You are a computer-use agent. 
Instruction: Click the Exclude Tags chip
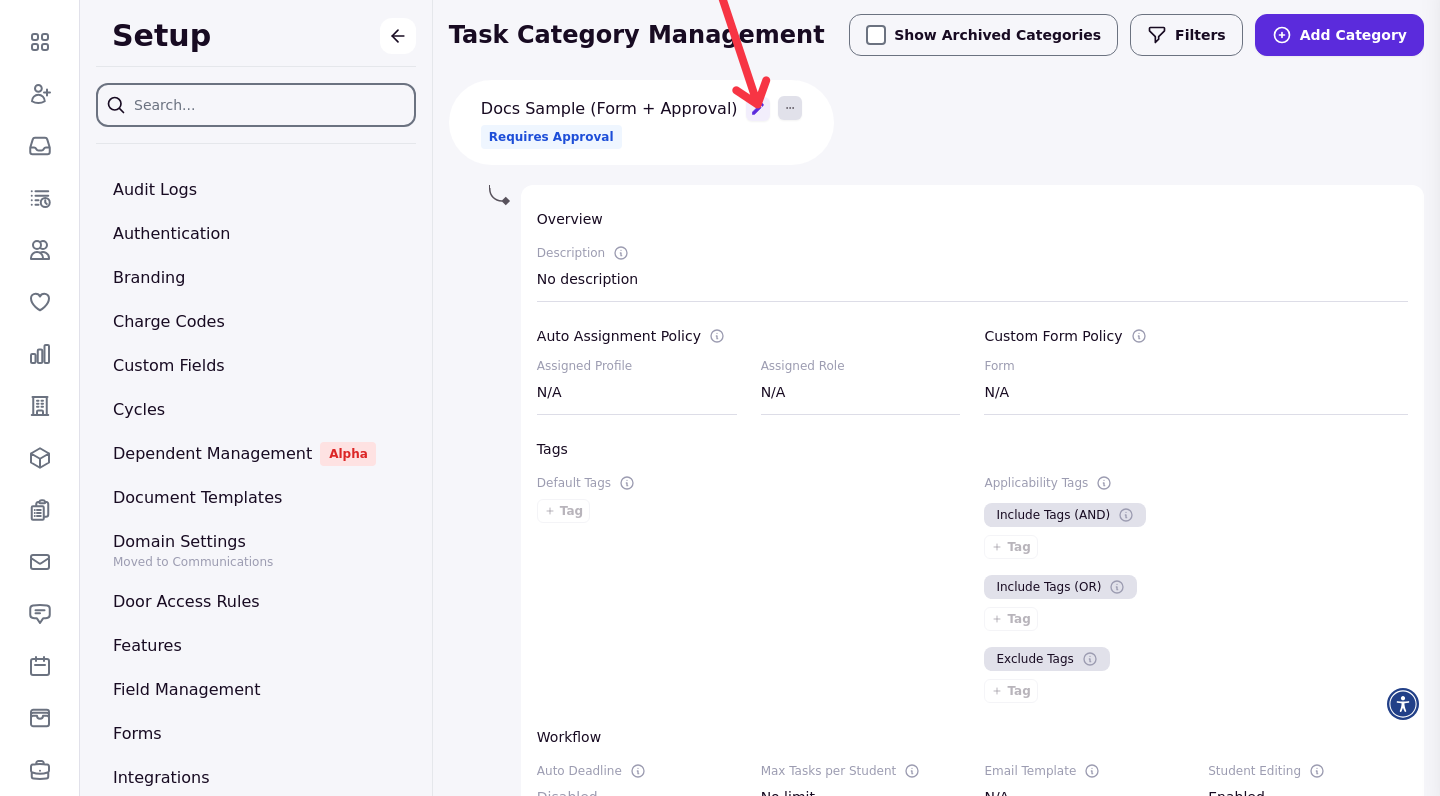tap(1047, 659)
